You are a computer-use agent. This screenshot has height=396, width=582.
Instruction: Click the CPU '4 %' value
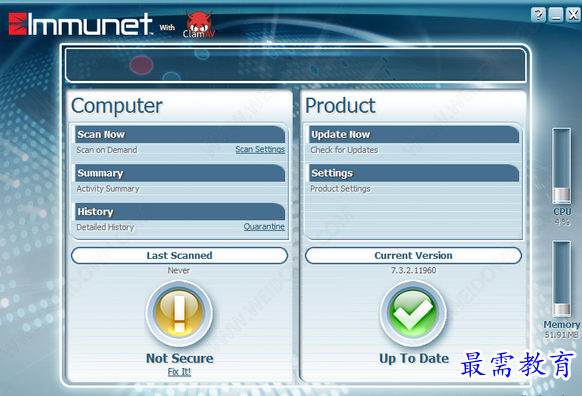point(562,222)
